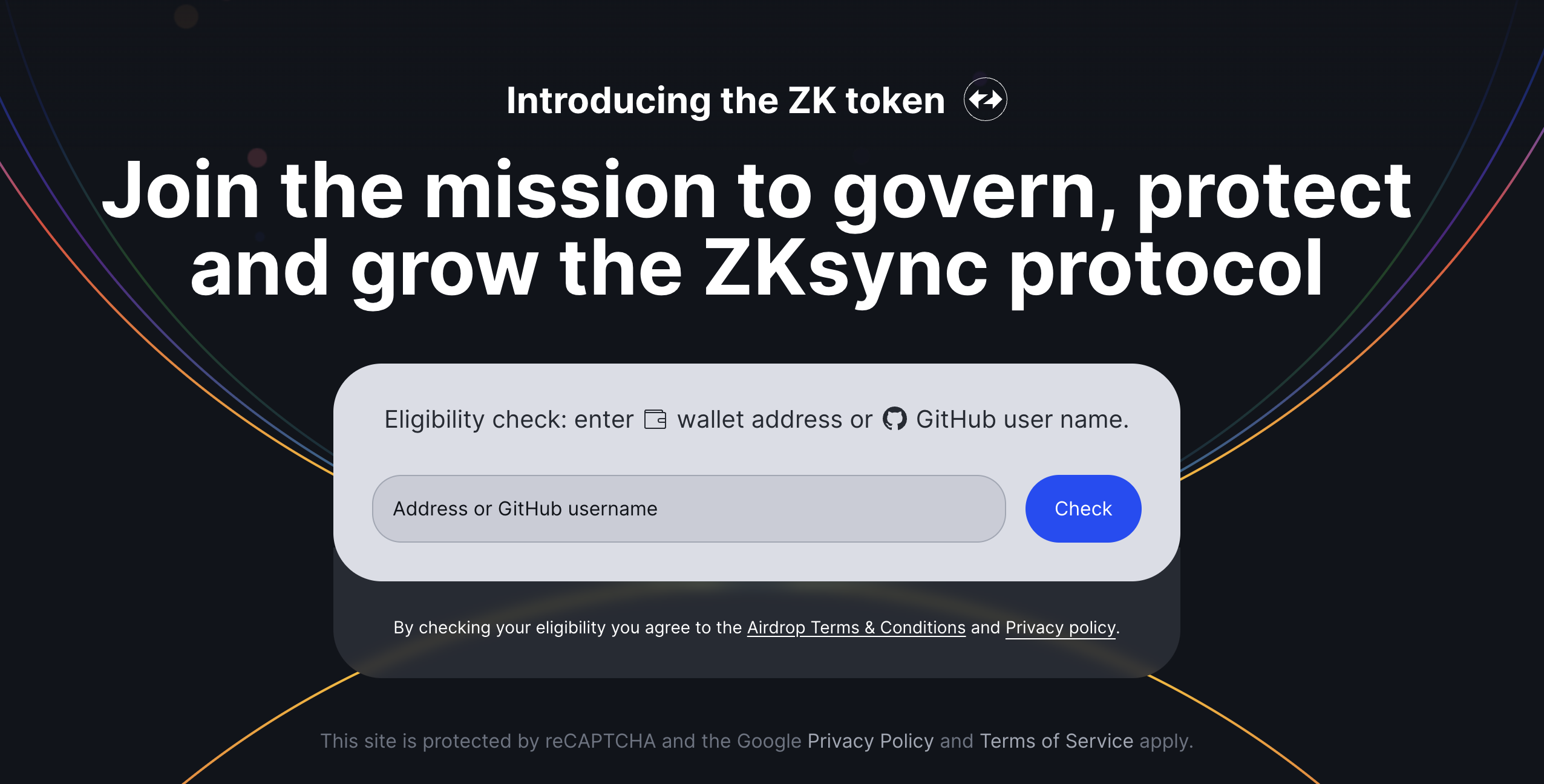Open Google's Privacy Policy at the bottom
This screenshot has height=784, width=1544.
(870, 740)
